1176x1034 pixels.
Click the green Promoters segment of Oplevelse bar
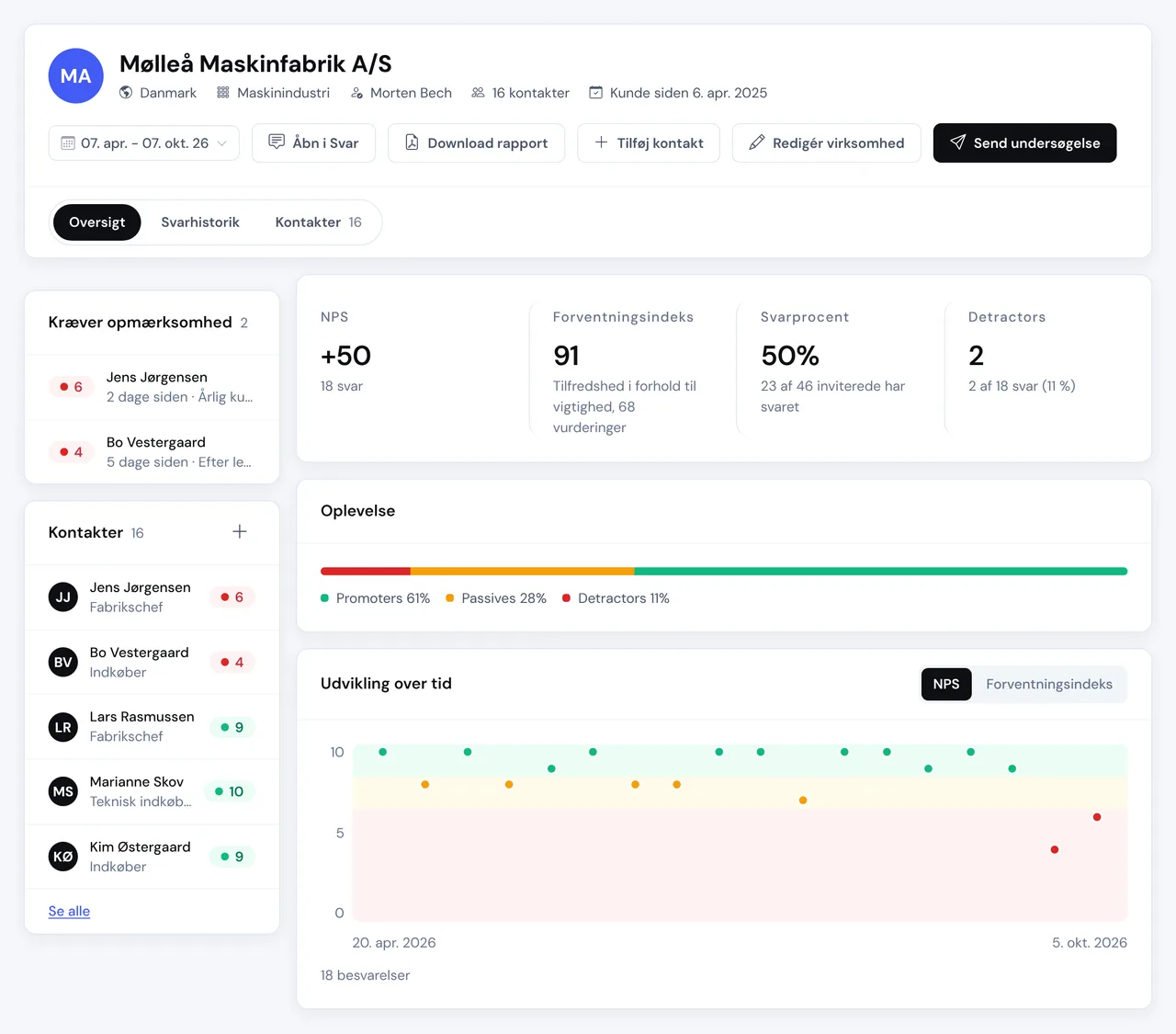coord(881,572)
